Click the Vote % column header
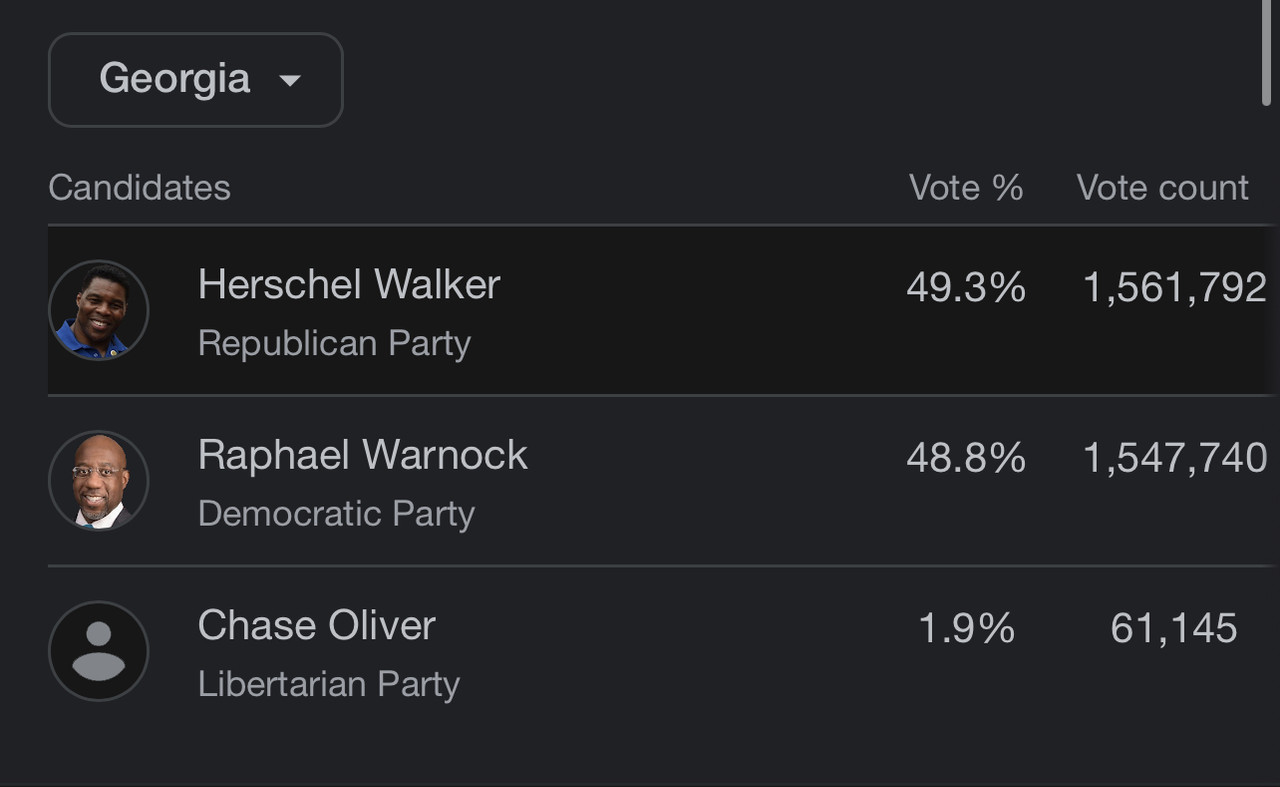Screen dimensions: 1280x787 (966, 187)
